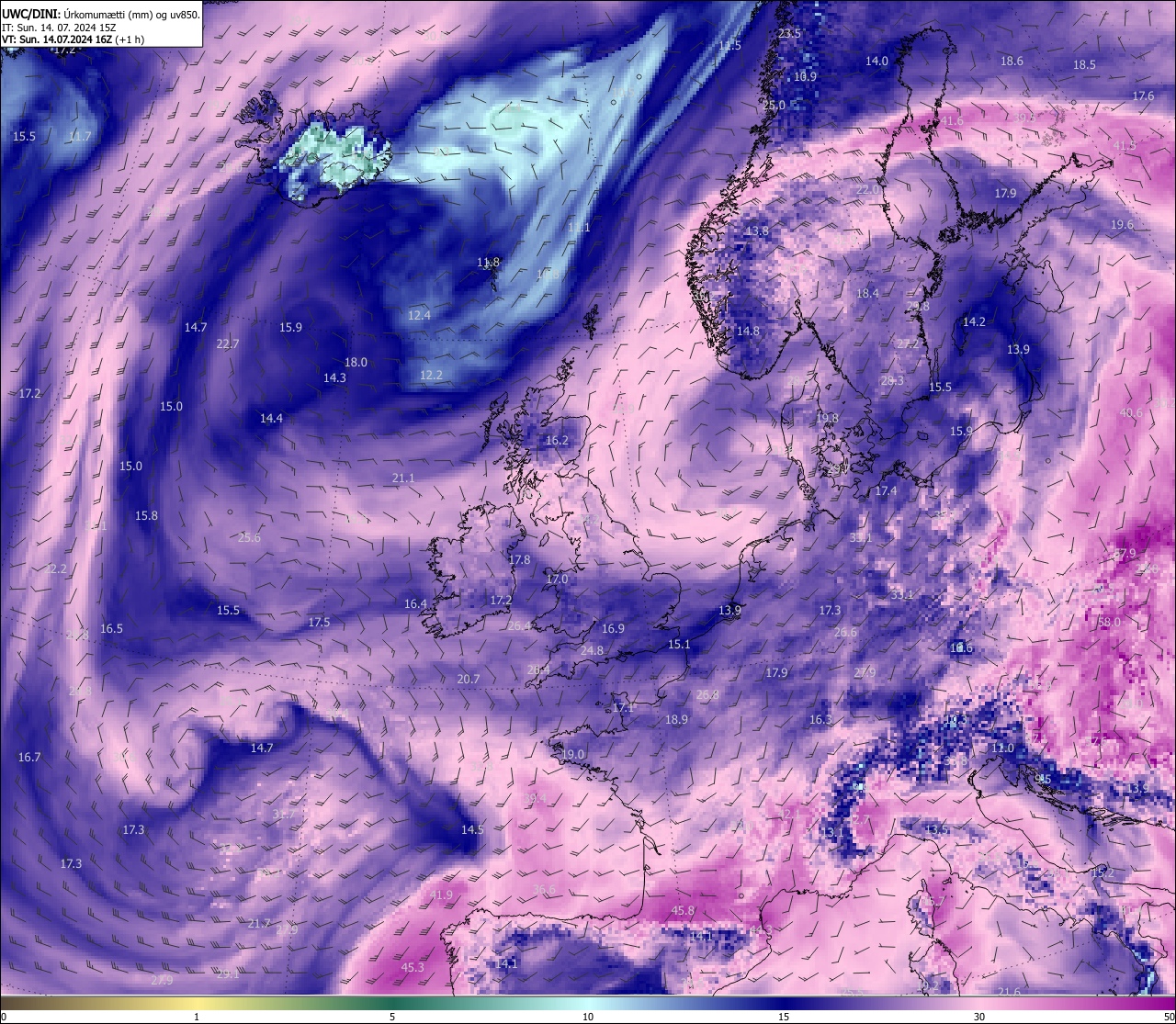The height and width of the screenshot is (1024, 1176).
Task: Click the 19.8 value over Denmark
Action: point(827,419)
